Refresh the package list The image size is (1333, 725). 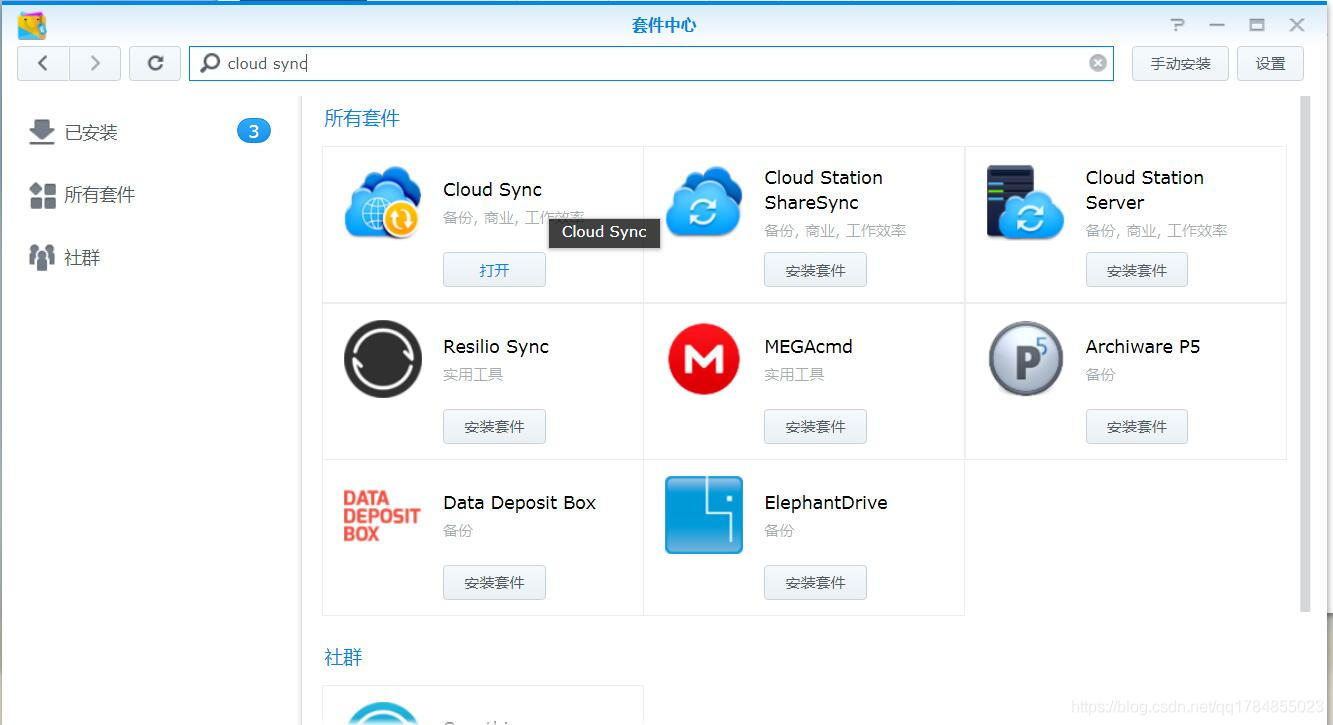155,63
